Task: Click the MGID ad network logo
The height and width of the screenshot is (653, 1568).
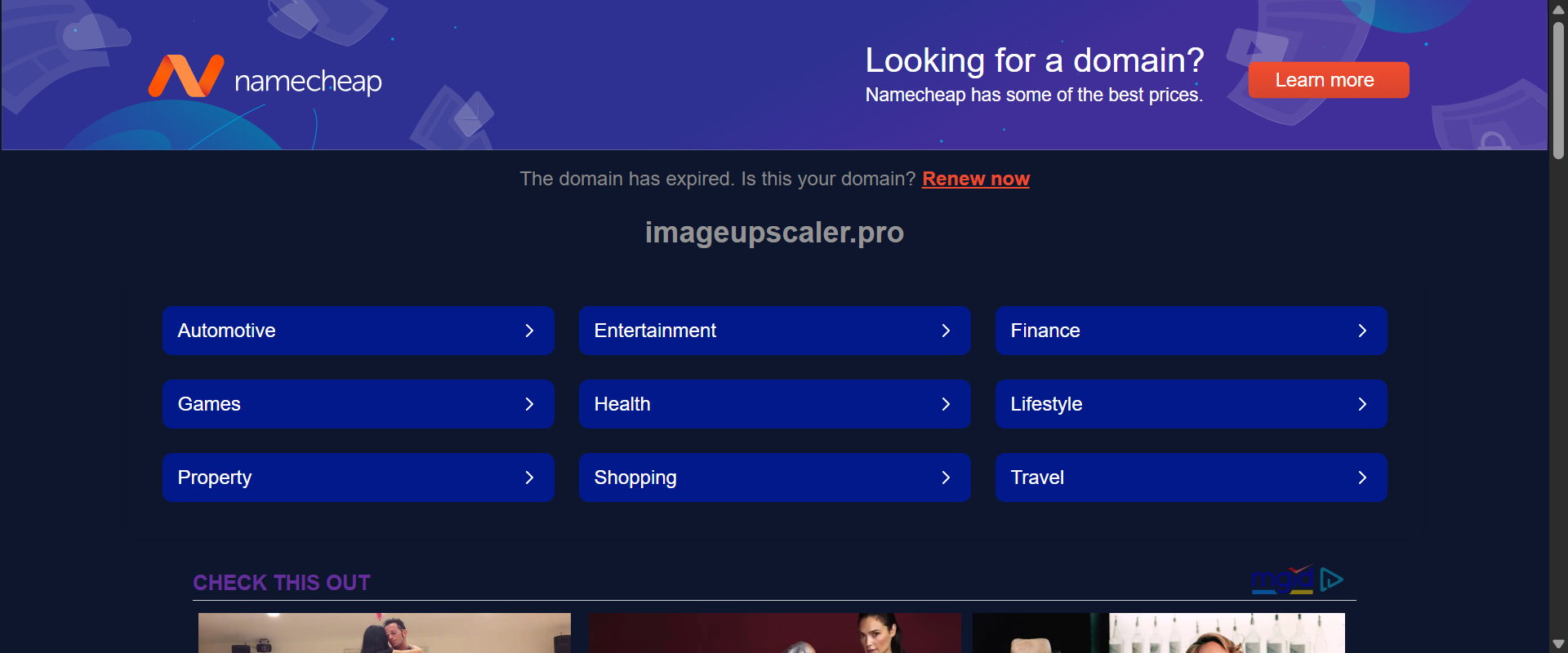Action: pos(1283,580)
